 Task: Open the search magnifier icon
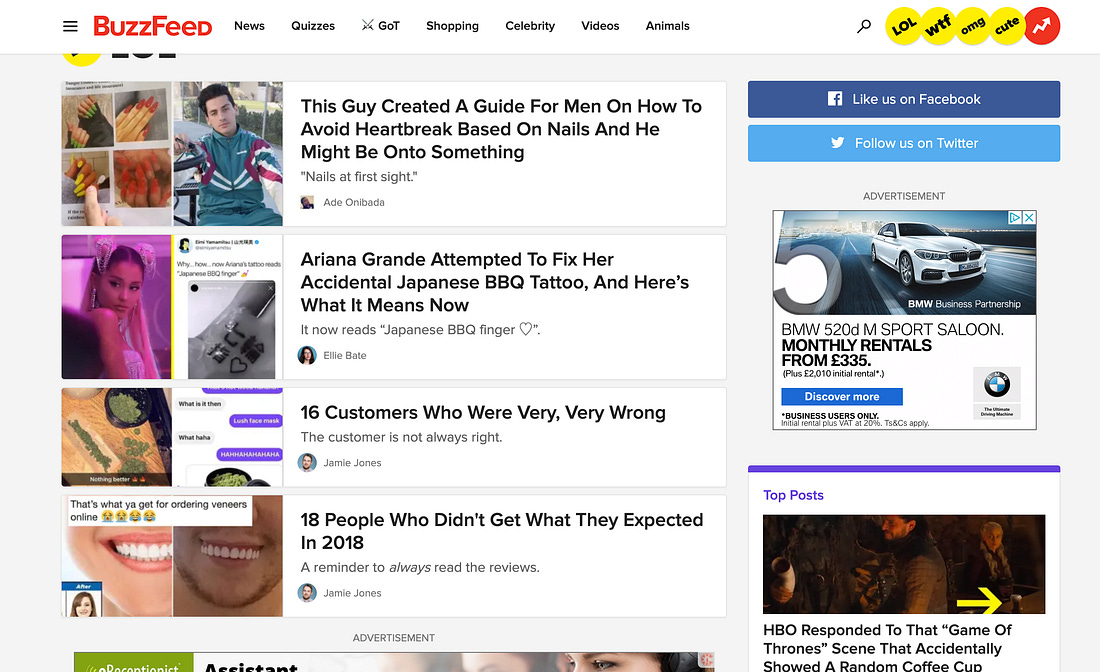865,26
